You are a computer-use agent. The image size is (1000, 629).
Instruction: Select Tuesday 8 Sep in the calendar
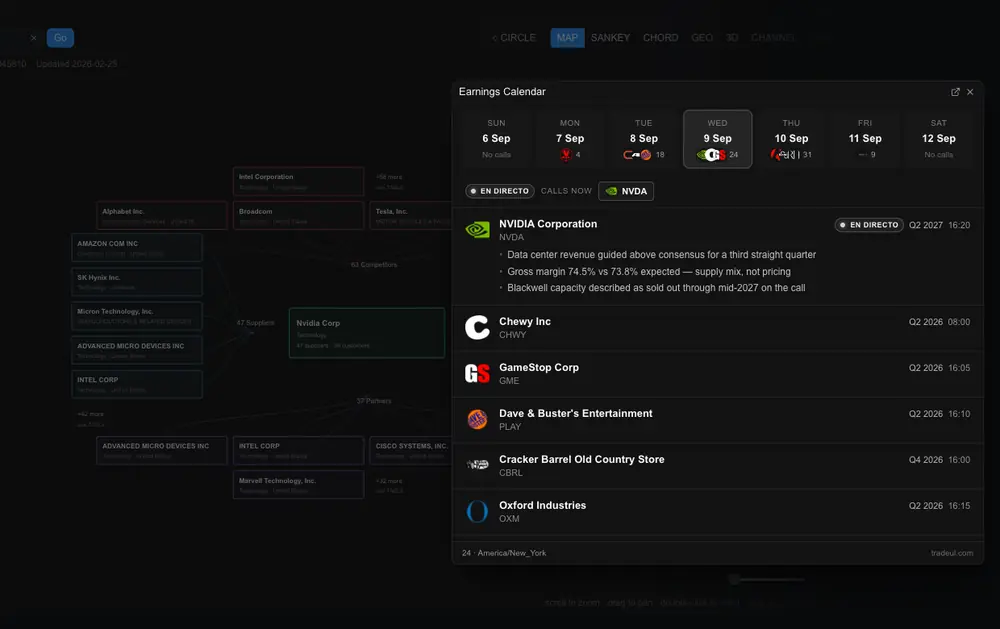pos(643,138)
